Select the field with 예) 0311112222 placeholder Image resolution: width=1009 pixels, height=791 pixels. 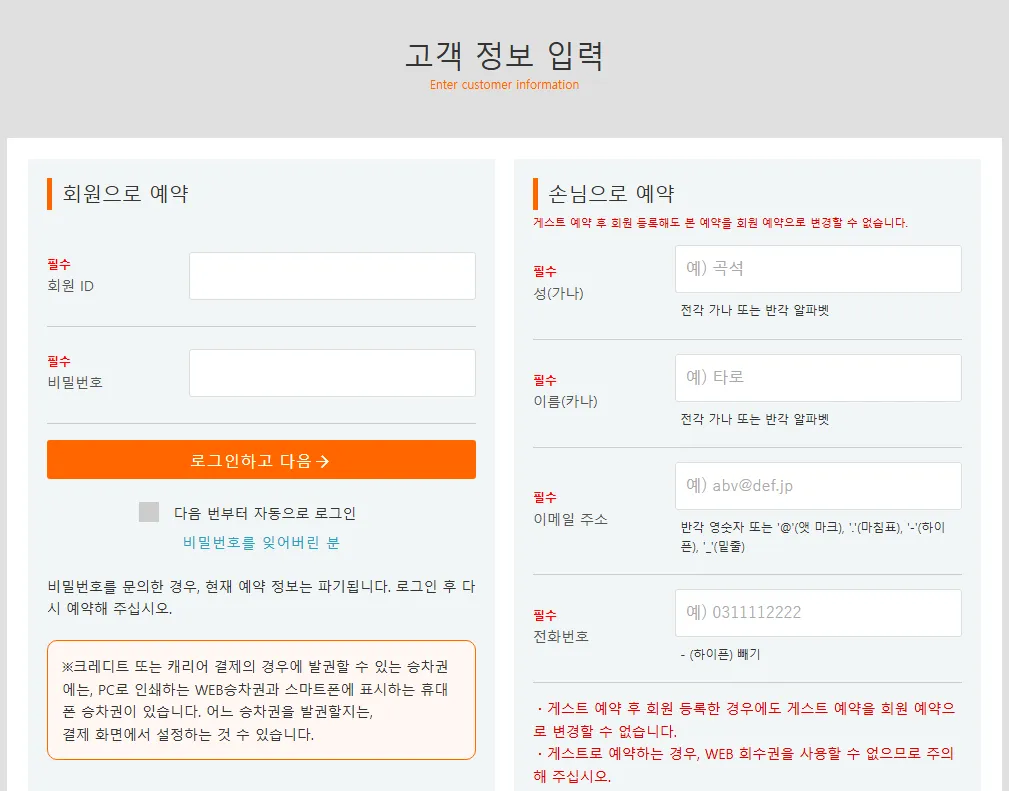coord(818,612)
